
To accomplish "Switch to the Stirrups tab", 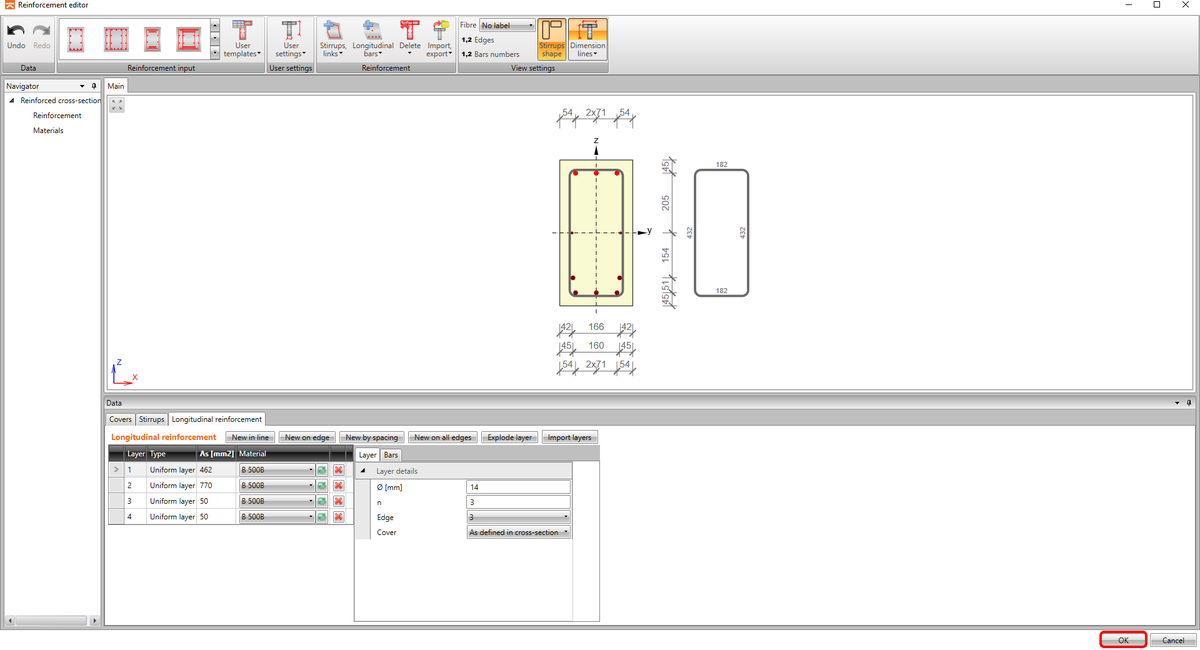I will coord(151,419).
